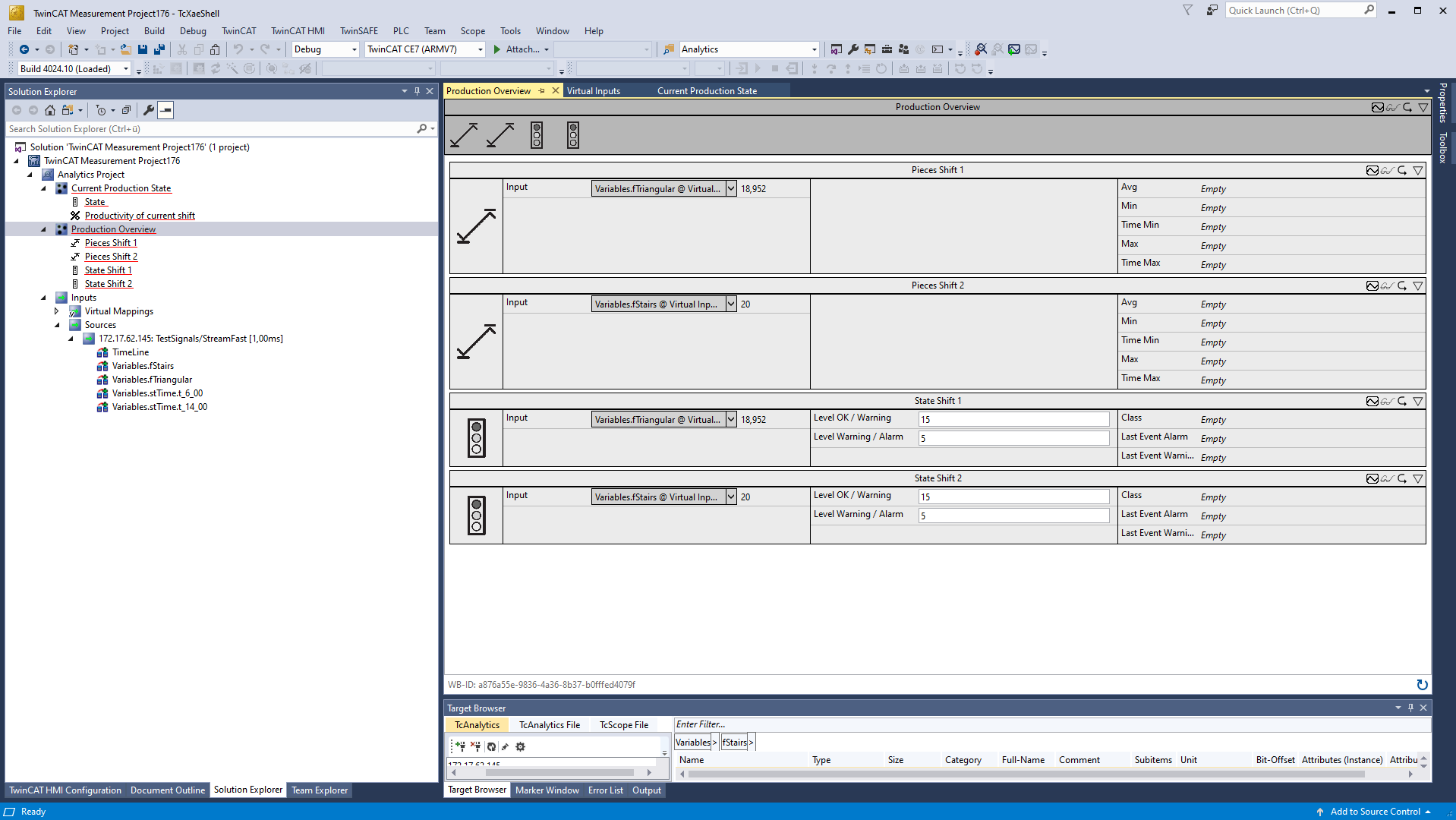
Task: Open the Debug configuration dropdown
Action: click(x=354, y=49)
